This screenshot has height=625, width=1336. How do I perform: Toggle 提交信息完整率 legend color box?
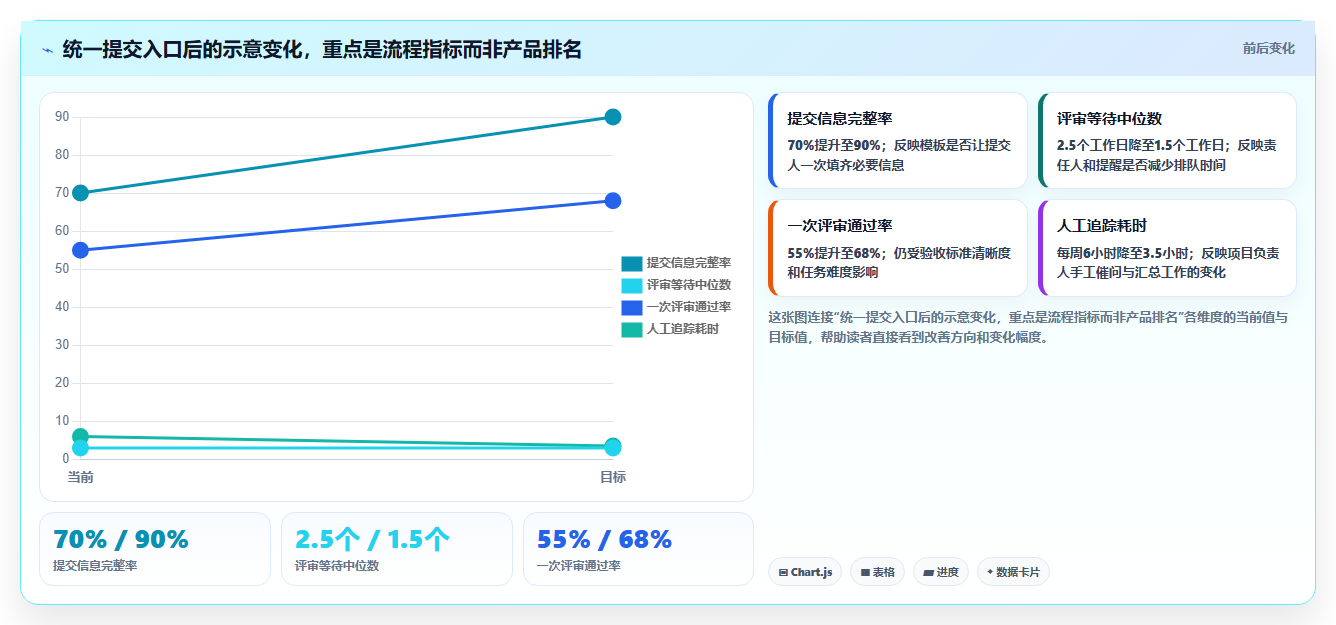coord(632,263)
